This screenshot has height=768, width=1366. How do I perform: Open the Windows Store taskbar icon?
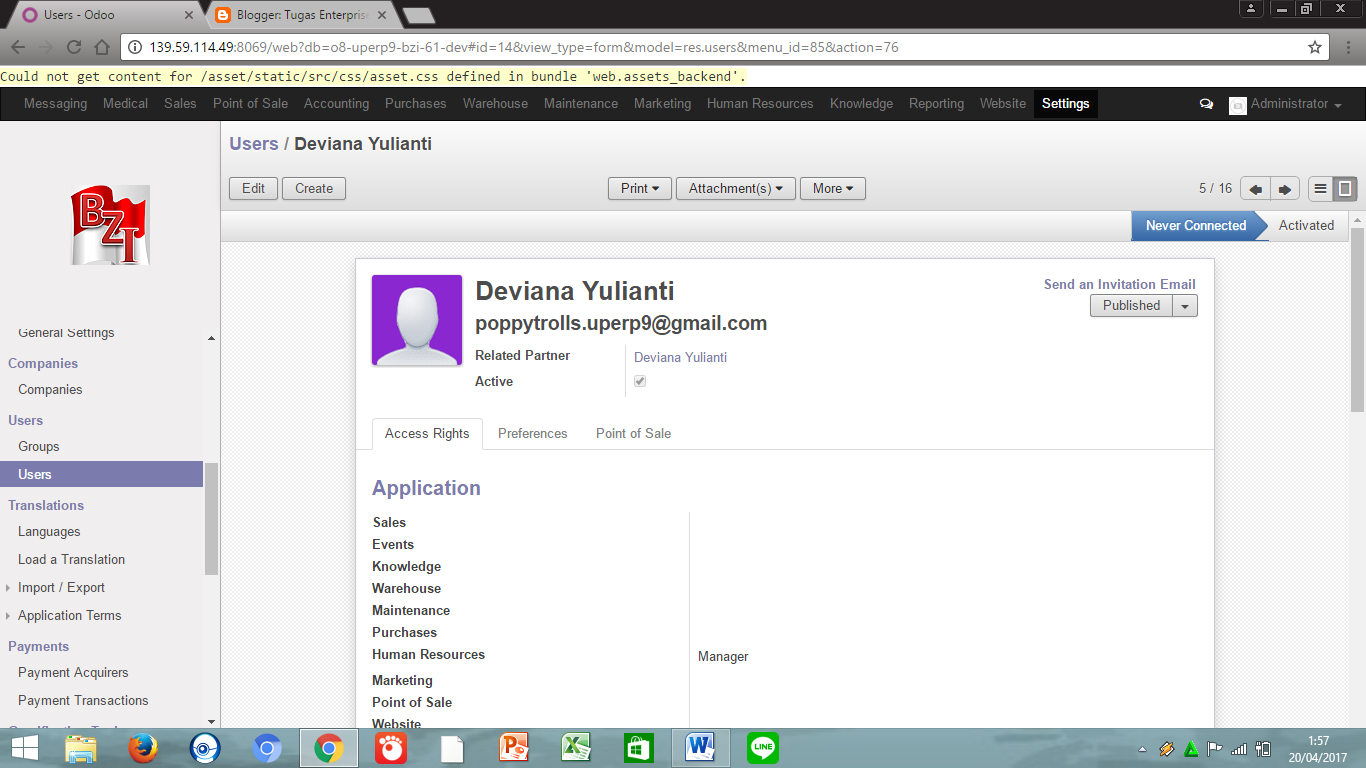pyautogui.click(x=638, y=748)
